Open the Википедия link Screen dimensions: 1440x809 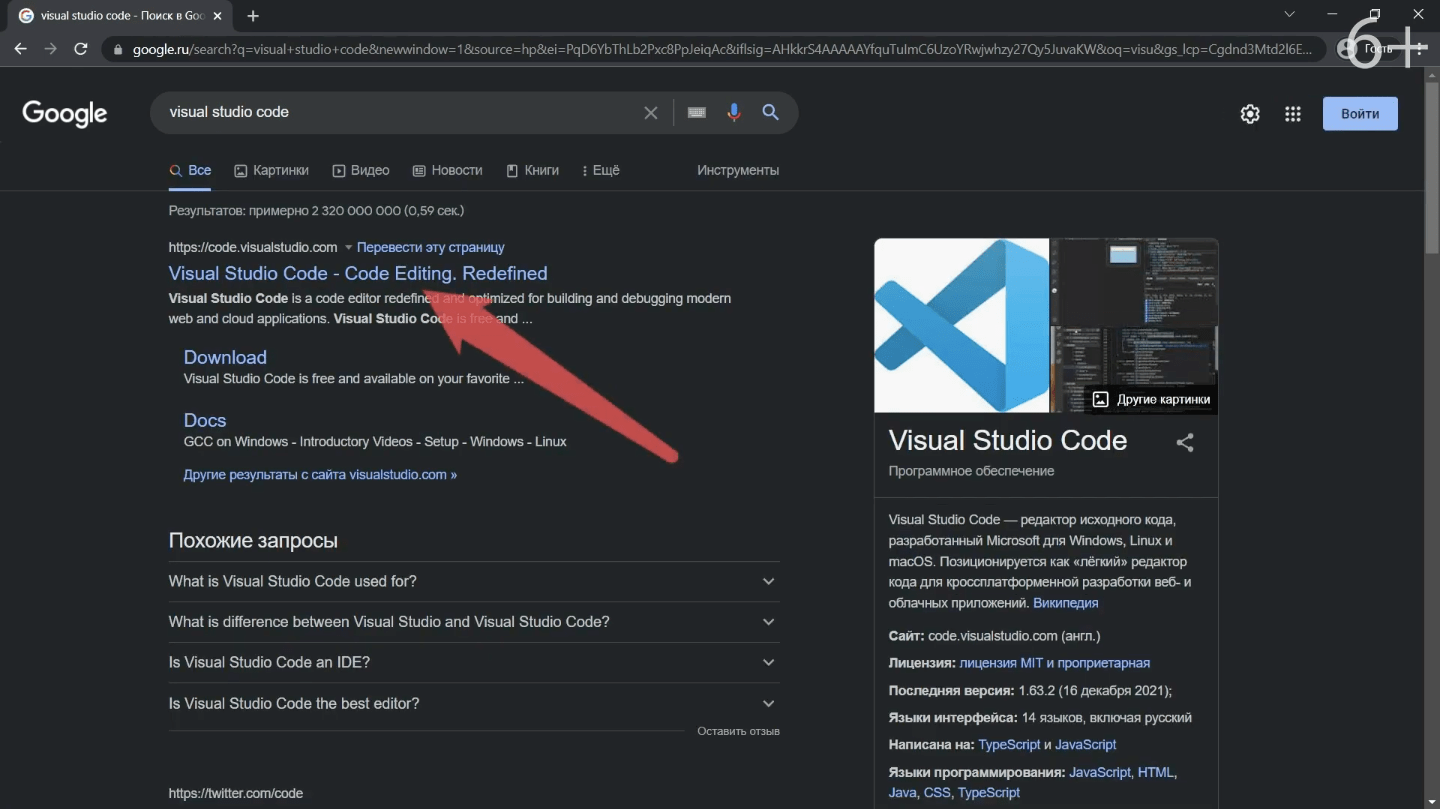coord(1066,603)
